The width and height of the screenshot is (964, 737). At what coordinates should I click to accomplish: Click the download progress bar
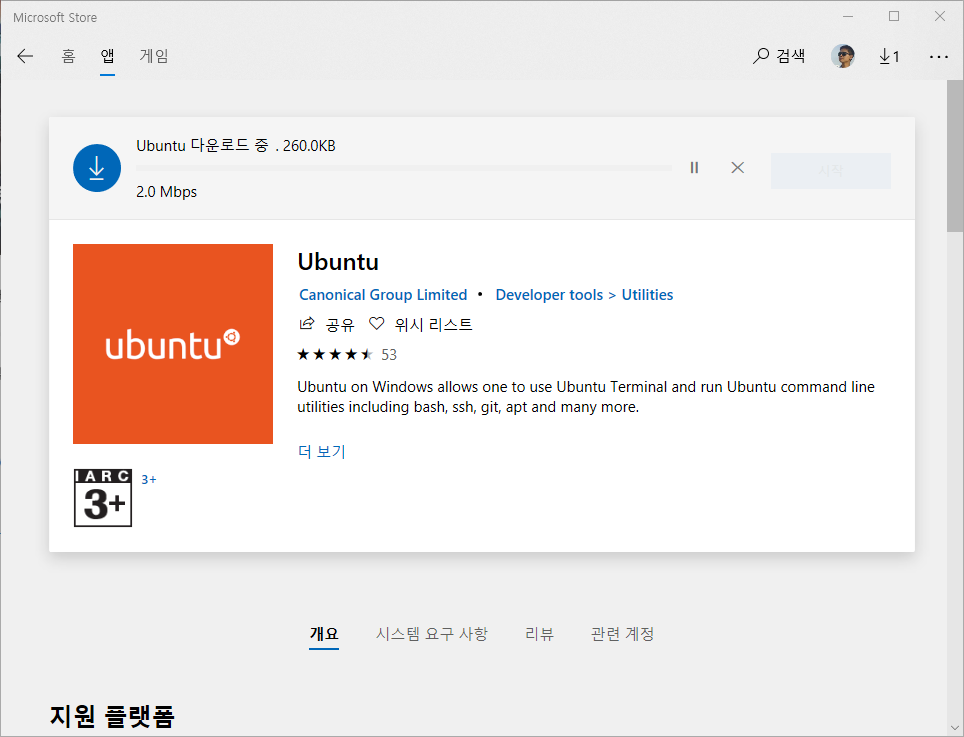tap(404, 168)
